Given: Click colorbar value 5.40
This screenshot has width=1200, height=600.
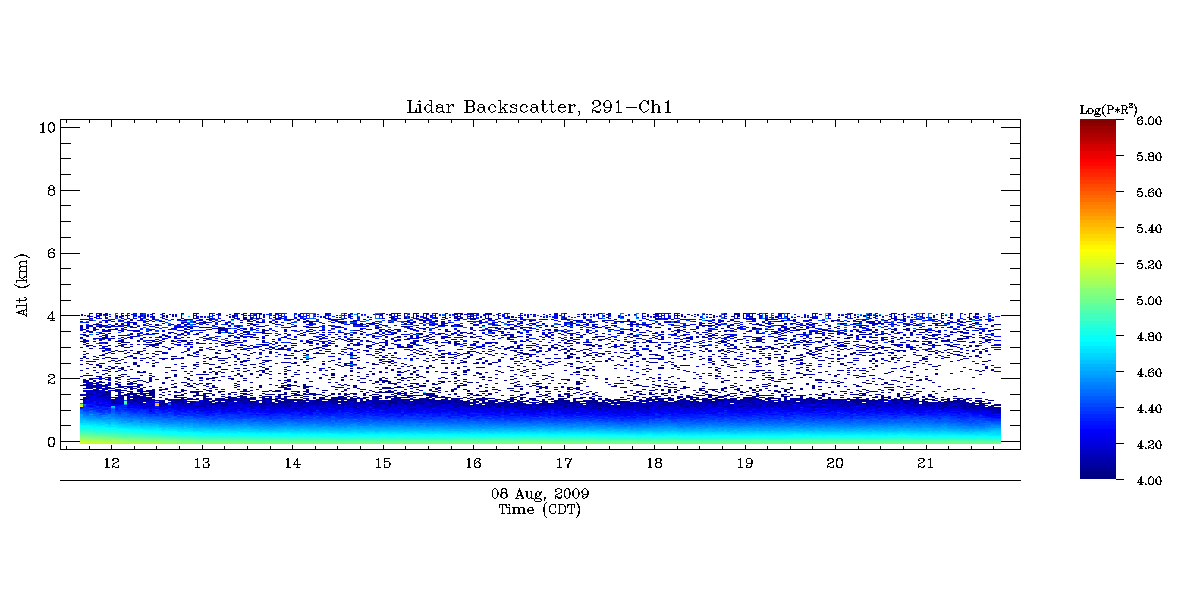Looking at the screenshot, I should [x=1147, y=229].
